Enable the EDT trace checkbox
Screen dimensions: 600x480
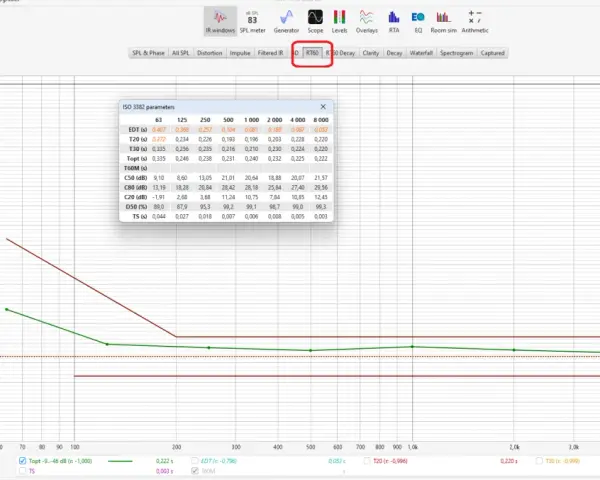pyautogui.click(x=195, y=461)
